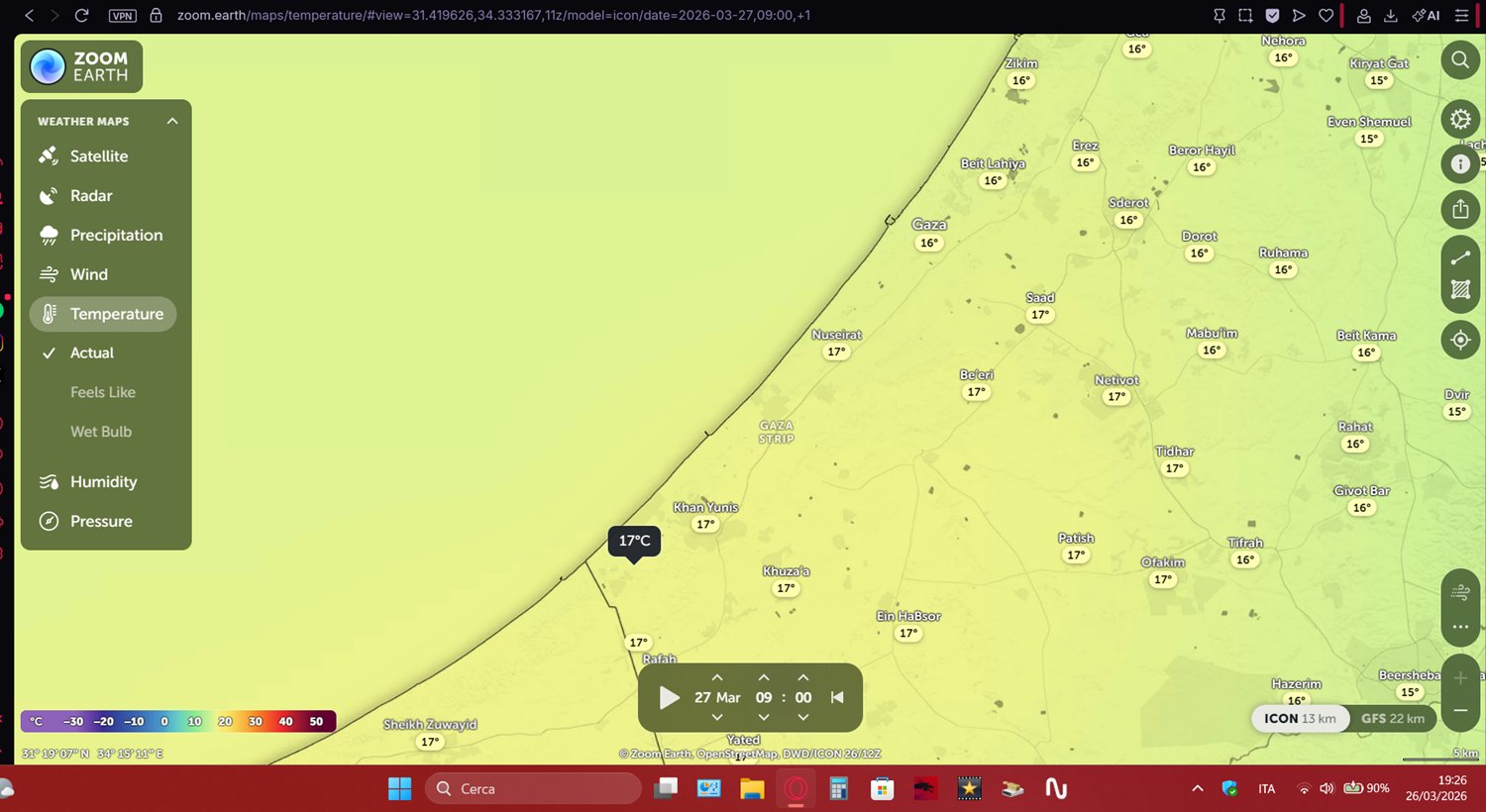Toggle wind animation overlay button

click(x=1460, y=592)
